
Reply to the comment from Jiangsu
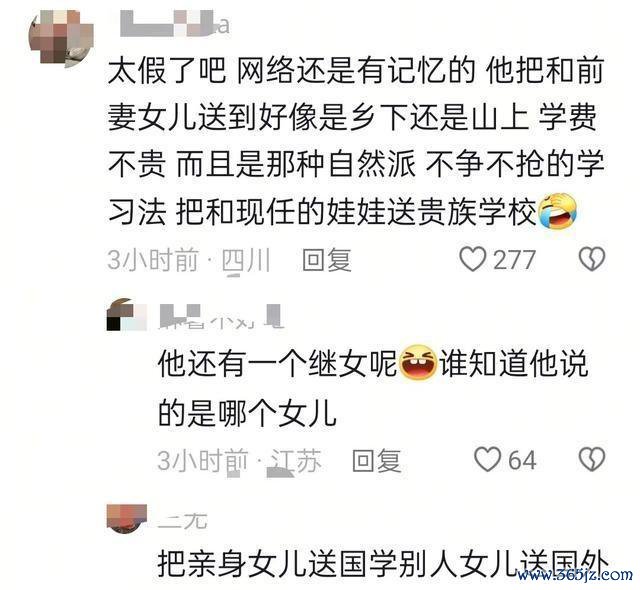[377, 460]
